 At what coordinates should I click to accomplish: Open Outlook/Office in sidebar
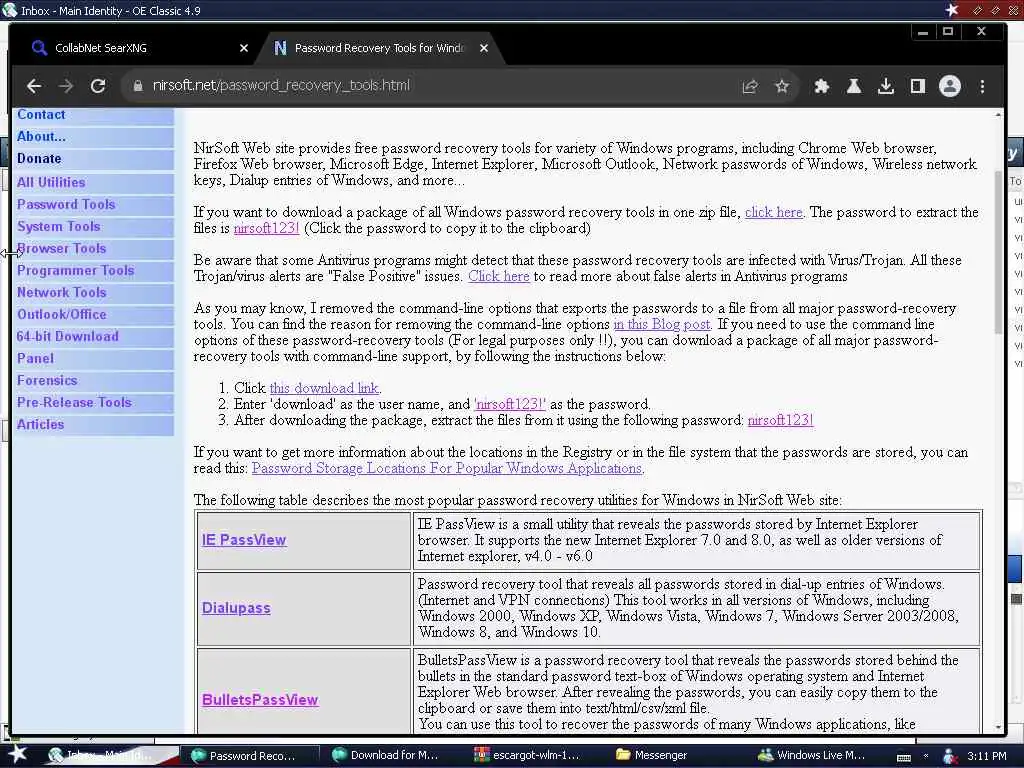61,315
